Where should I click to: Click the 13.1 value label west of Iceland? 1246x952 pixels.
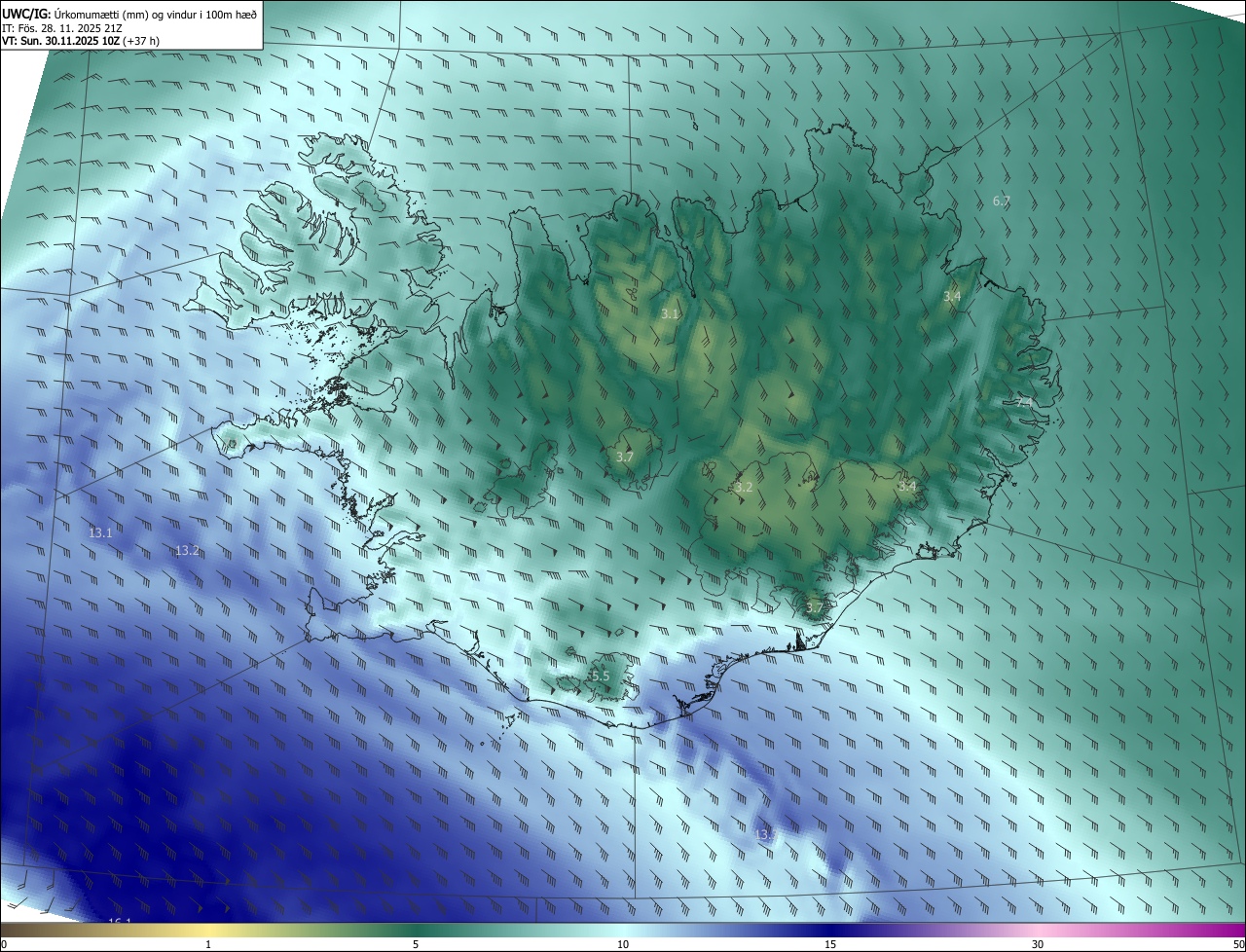coord(100,532)
